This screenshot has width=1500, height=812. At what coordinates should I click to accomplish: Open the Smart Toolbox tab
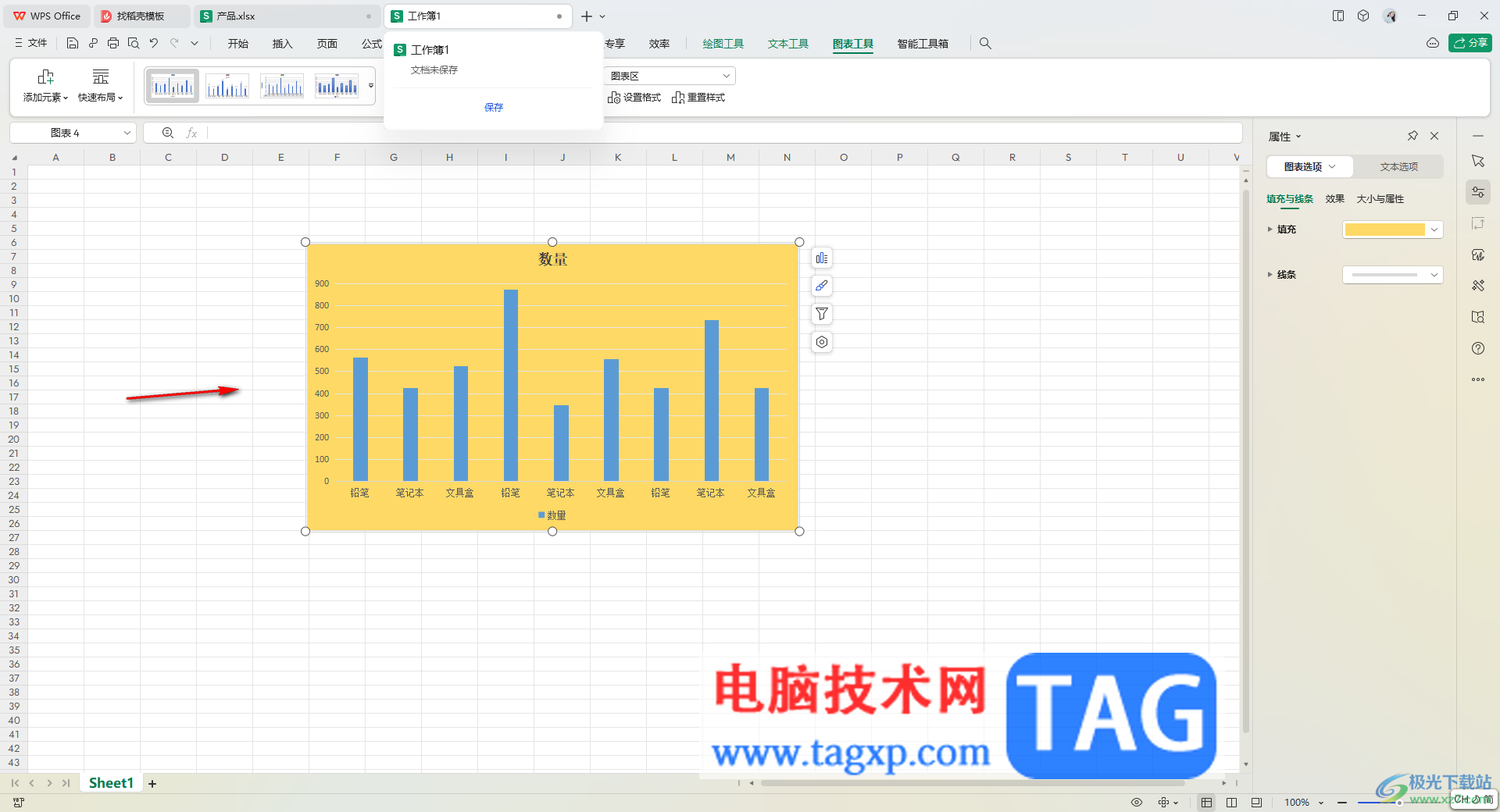[923, 44]
